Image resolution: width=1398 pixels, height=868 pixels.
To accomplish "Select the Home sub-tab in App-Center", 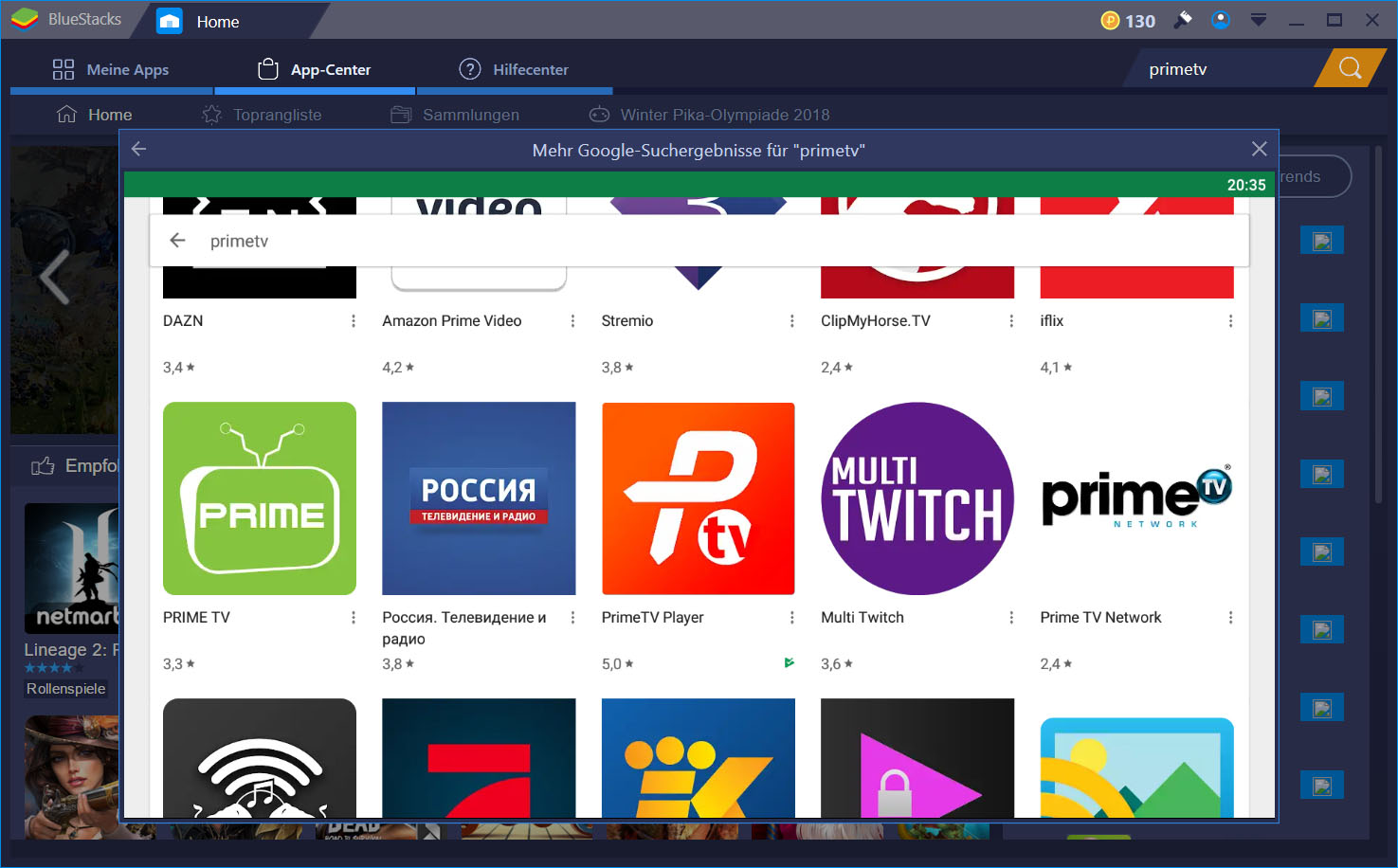I will pyautogui.click(x=94, y=115).
